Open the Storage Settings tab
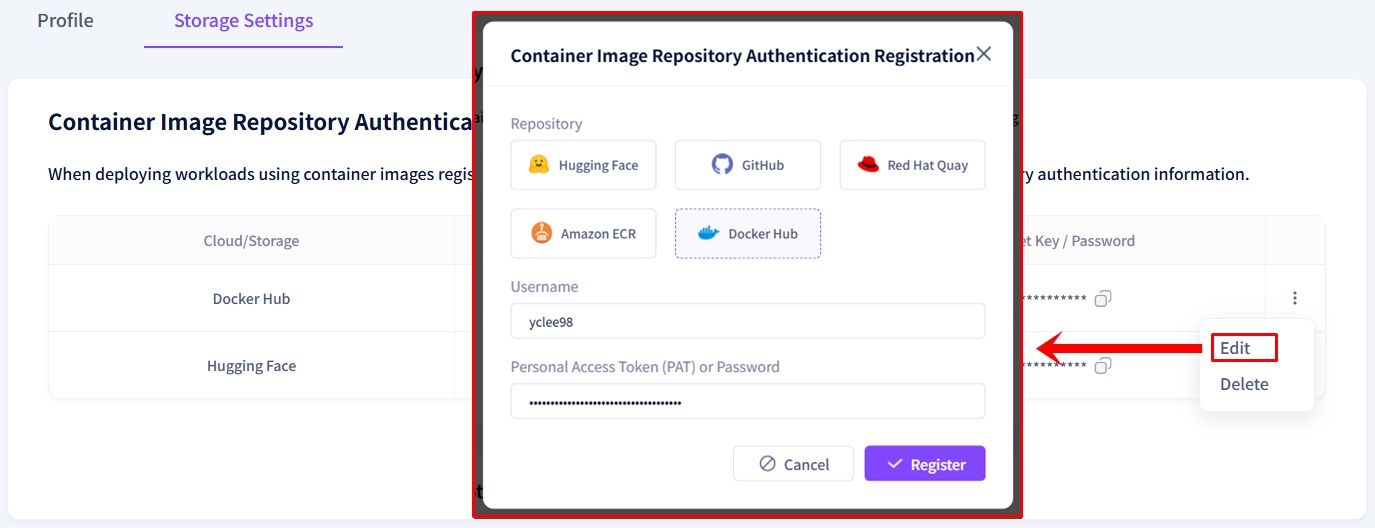Screen dimensions: 1375x528 (x=243, y=21)
